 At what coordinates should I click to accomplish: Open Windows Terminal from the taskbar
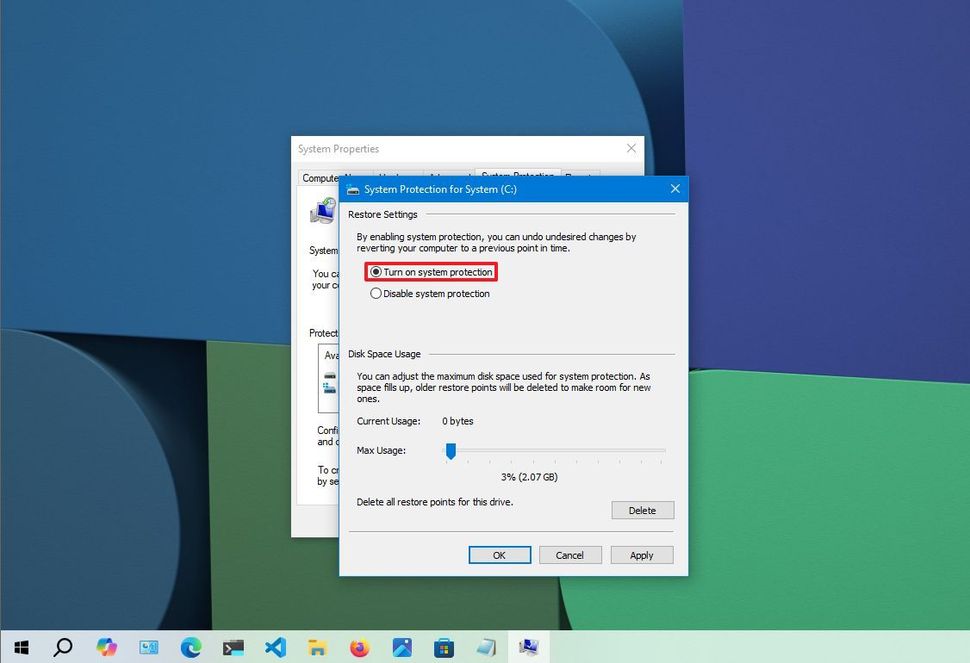233,647
